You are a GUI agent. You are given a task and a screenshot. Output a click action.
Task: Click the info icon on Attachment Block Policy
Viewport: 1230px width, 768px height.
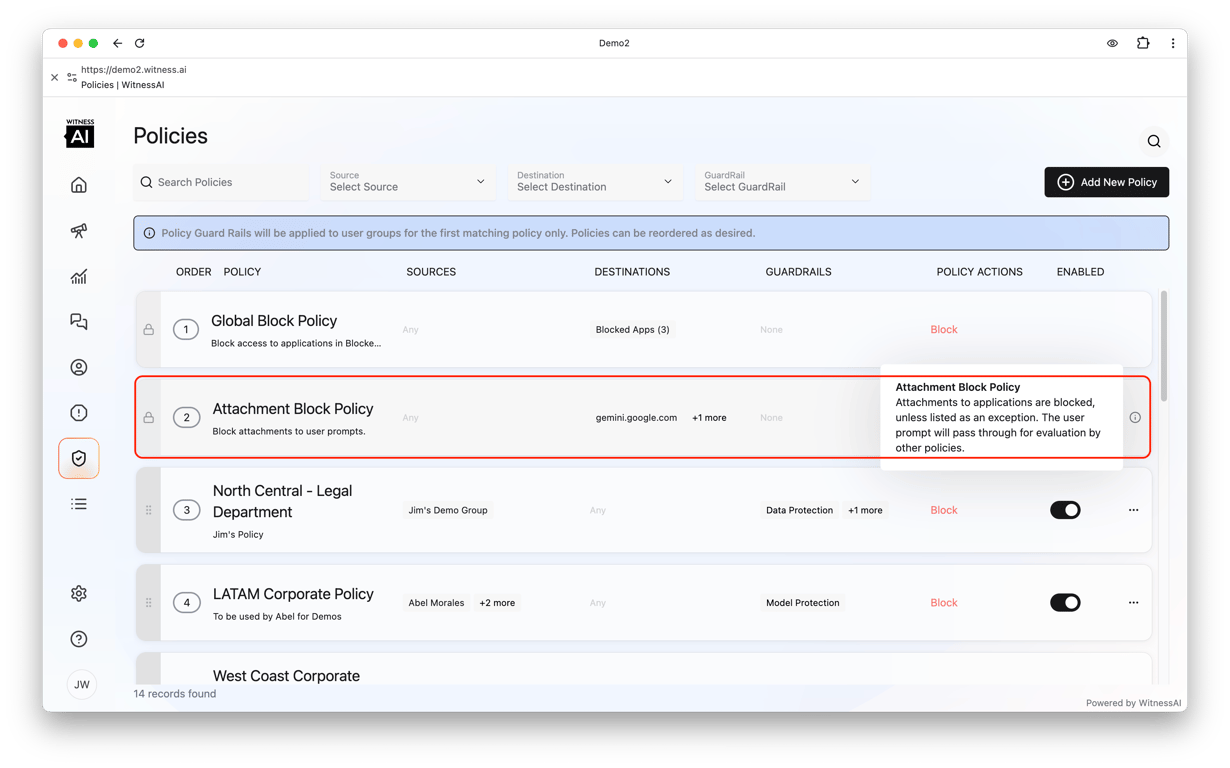(x=1135, y=417)
